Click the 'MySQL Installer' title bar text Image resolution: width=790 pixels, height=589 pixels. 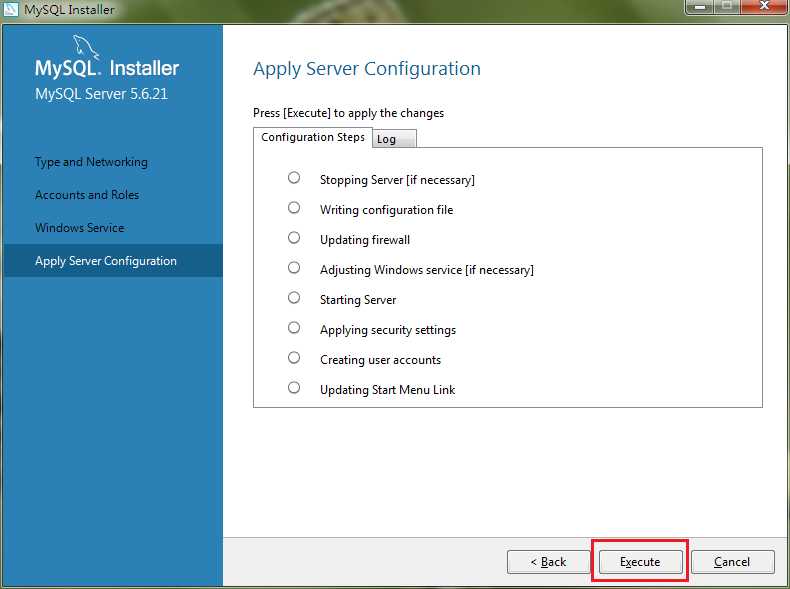click(69, 10)
